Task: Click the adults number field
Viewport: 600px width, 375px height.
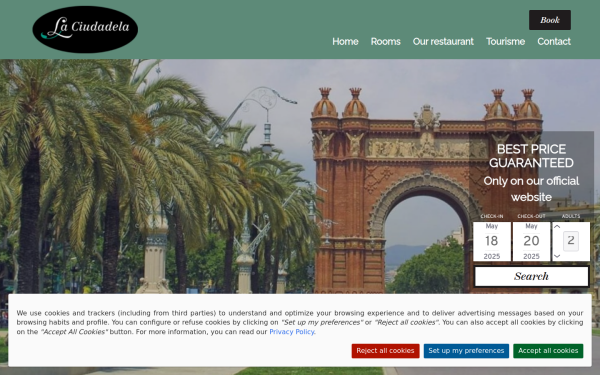Action: tap(571, 241)
